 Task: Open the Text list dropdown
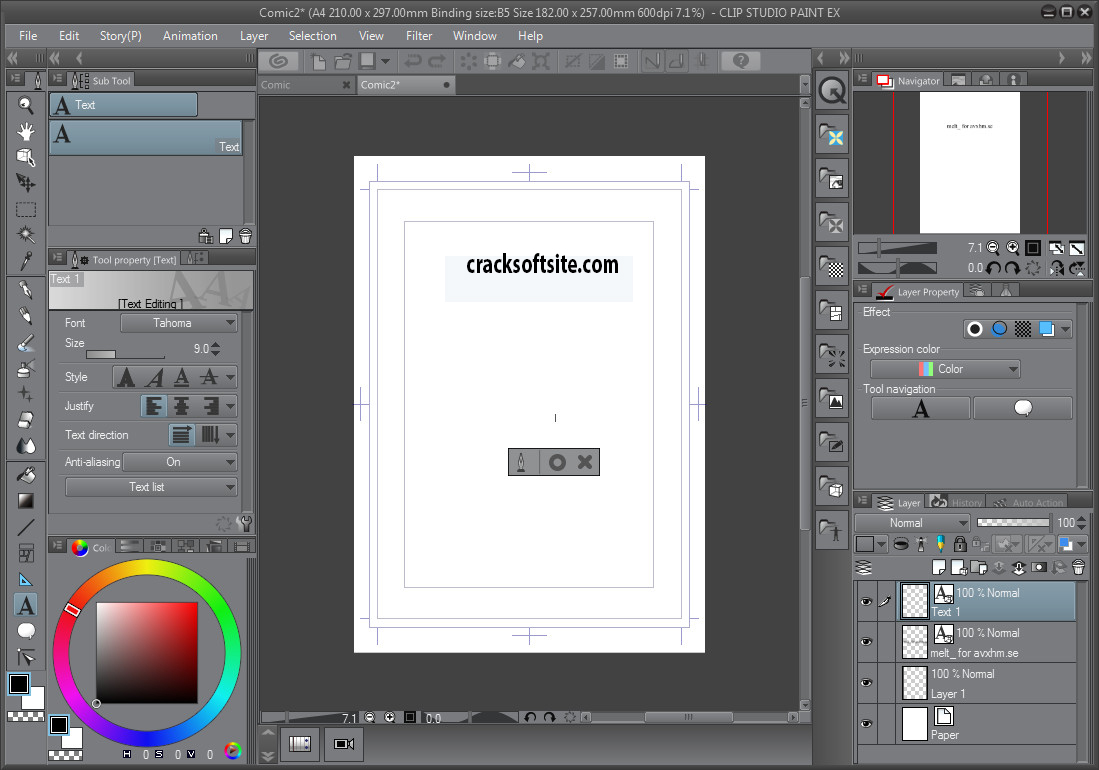pos(151,487)
